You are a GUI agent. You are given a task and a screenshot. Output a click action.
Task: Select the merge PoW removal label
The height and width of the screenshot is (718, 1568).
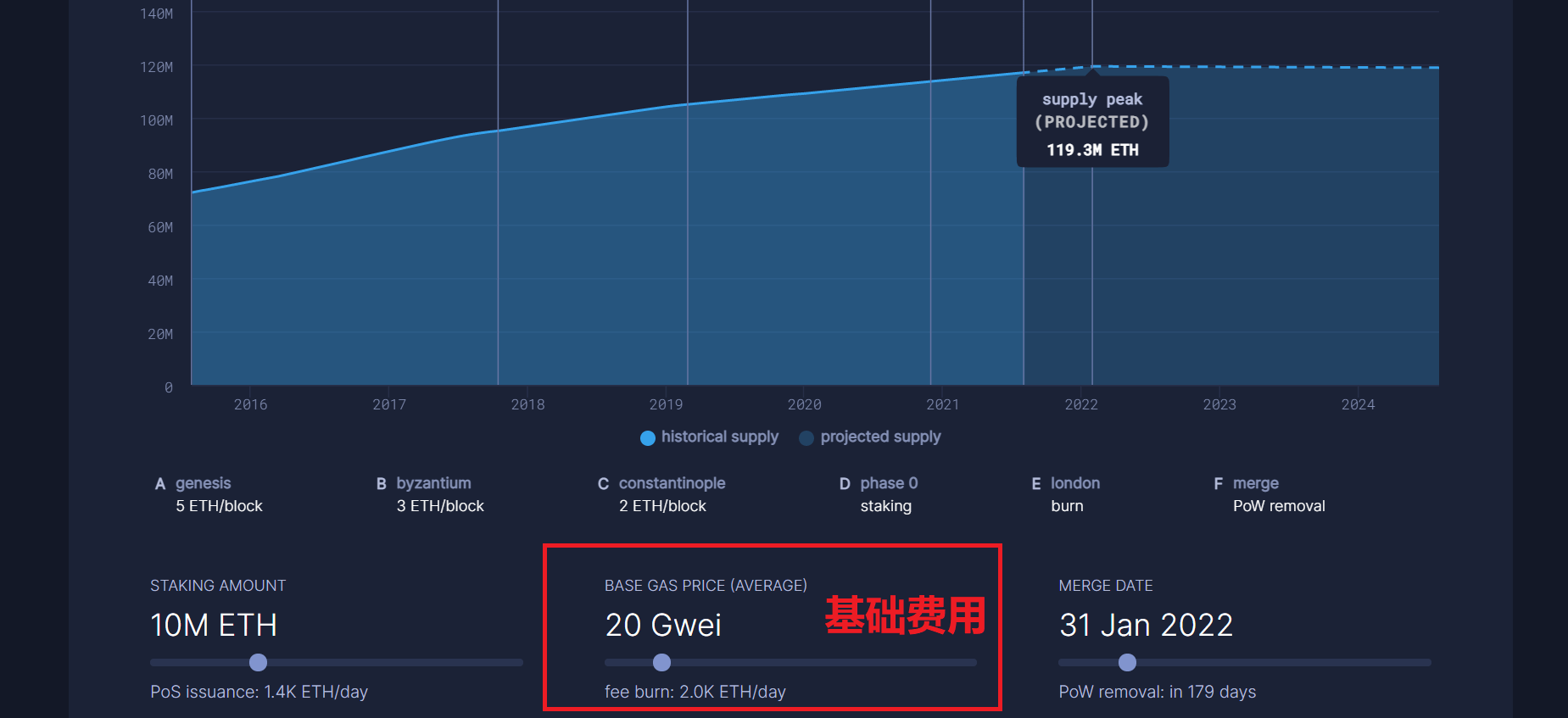[x=1269, y=494]
